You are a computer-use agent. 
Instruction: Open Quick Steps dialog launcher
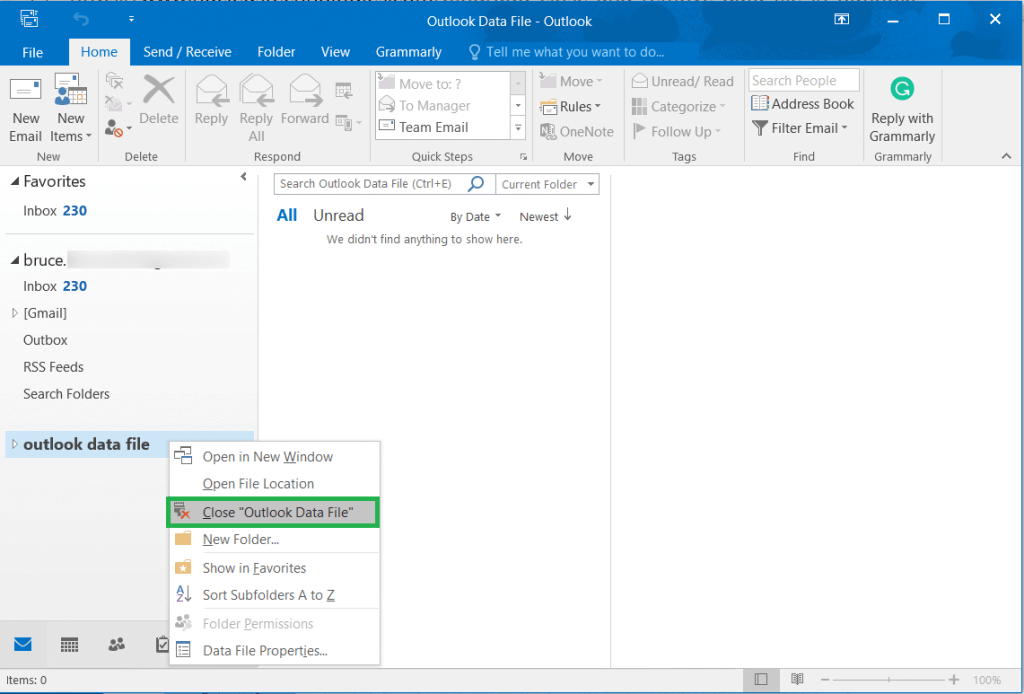523,157
